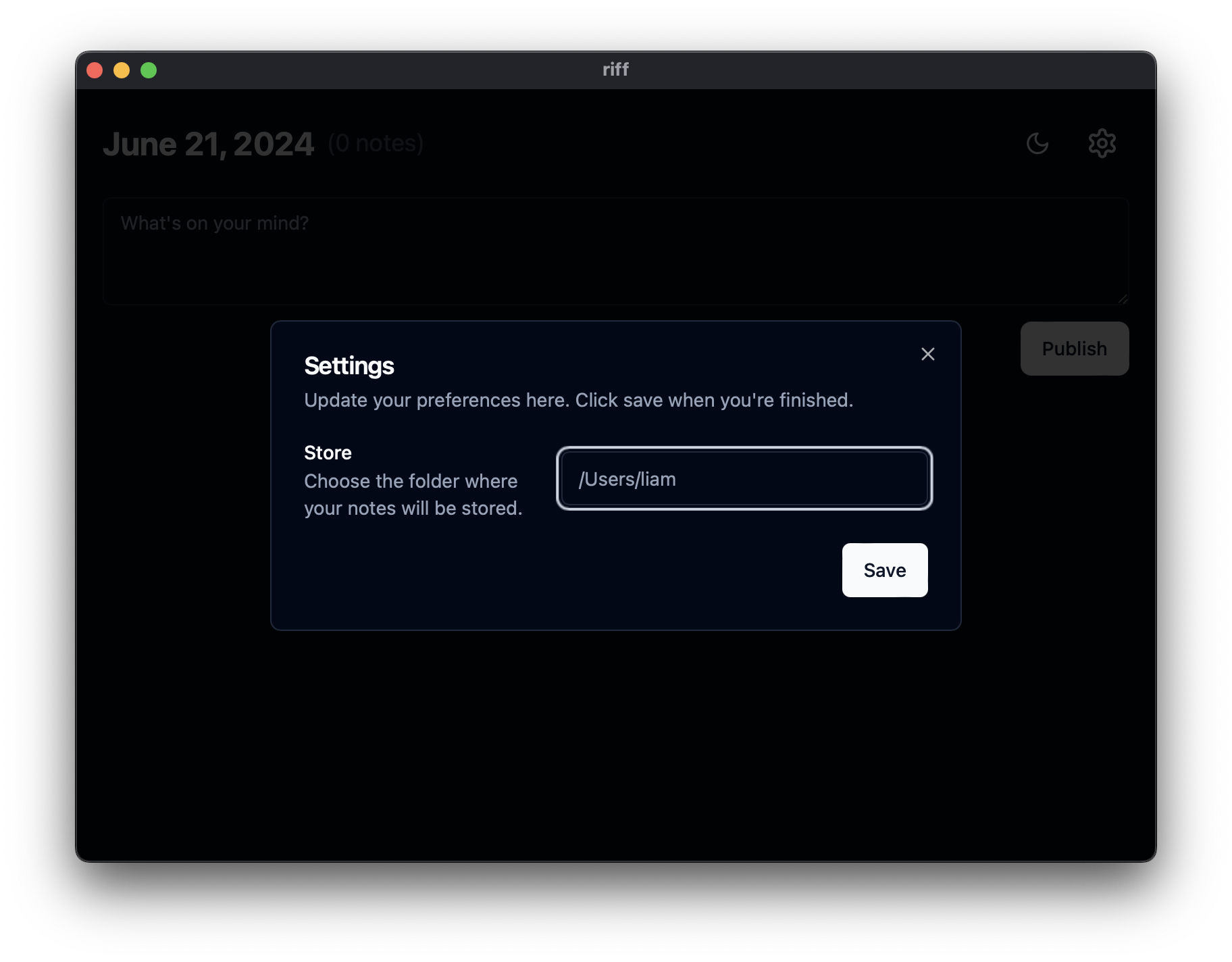Close the Settings dialog with the X
The width and height of the screenshot is (1232, 962).
coord(928,354)
